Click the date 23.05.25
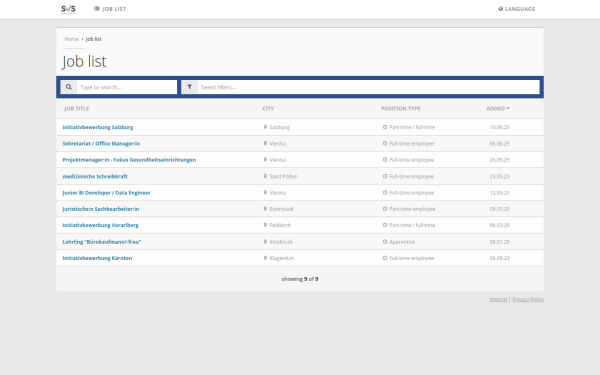The width and height of the screenshot is (600, 375). click(x=499, y=176)
